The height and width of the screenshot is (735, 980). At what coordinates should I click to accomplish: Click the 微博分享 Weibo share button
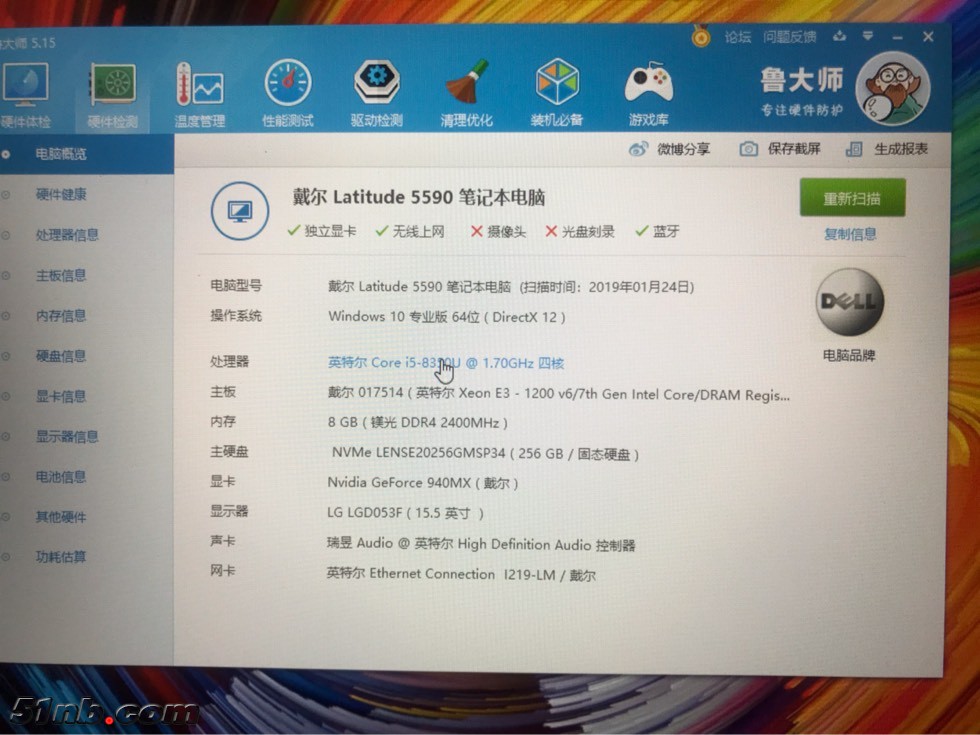pos(670,149)
